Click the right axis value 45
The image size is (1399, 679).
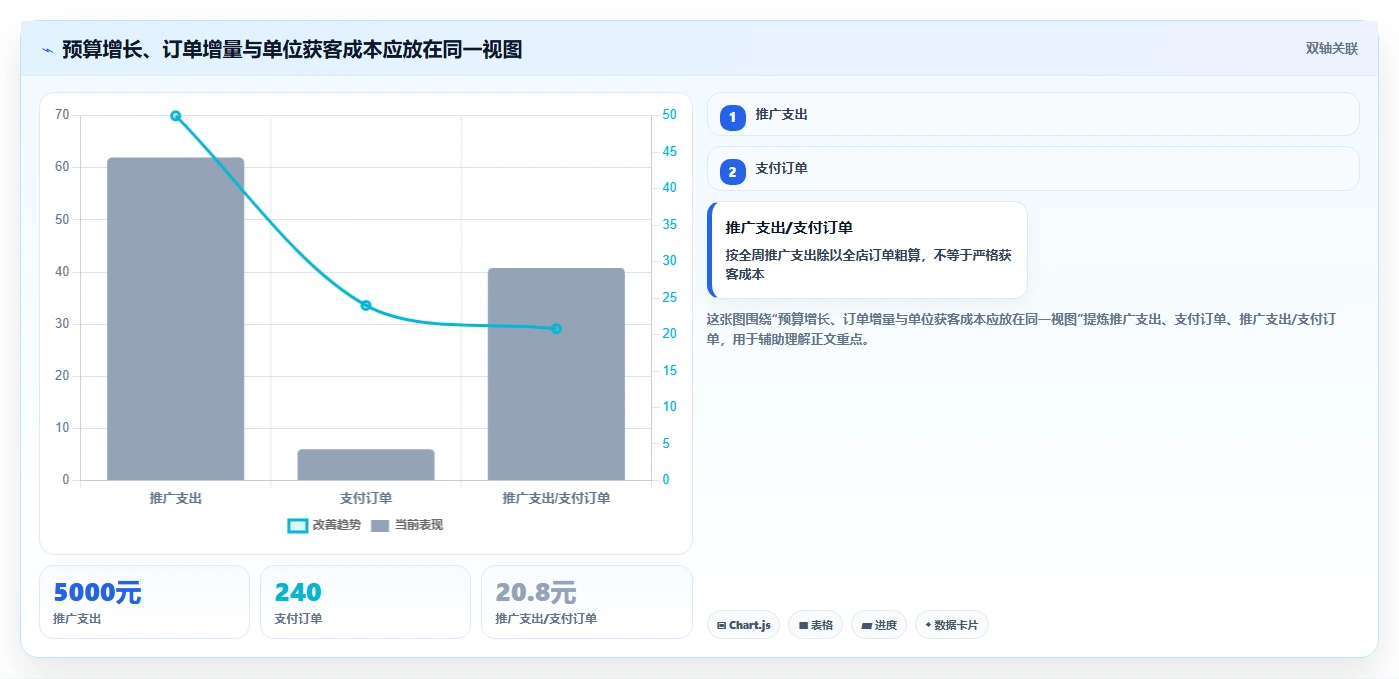click(x=669, y=152)
